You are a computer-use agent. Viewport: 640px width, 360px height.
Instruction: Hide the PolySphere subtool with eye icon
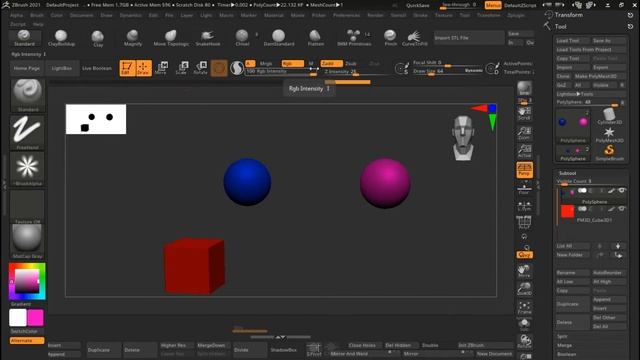[x=622, y=191]
